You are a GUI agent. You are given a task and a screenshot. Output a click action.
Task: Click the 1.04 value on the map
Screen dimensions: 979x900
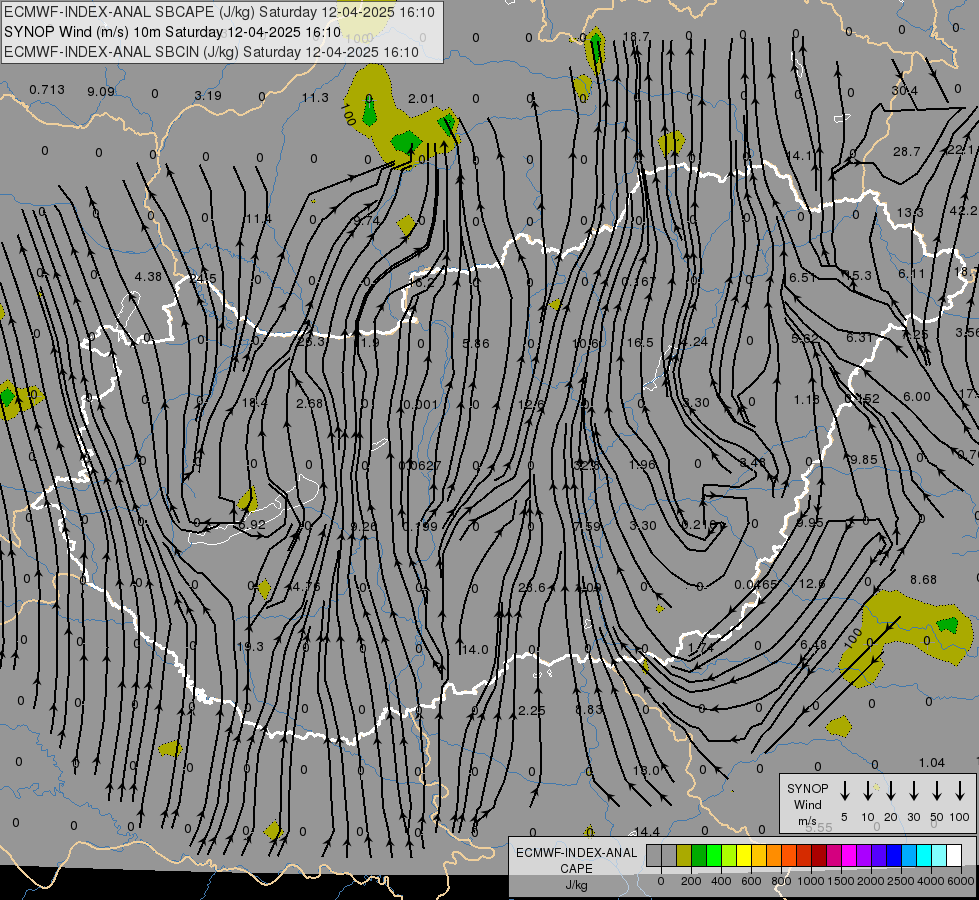click(932, 763)
